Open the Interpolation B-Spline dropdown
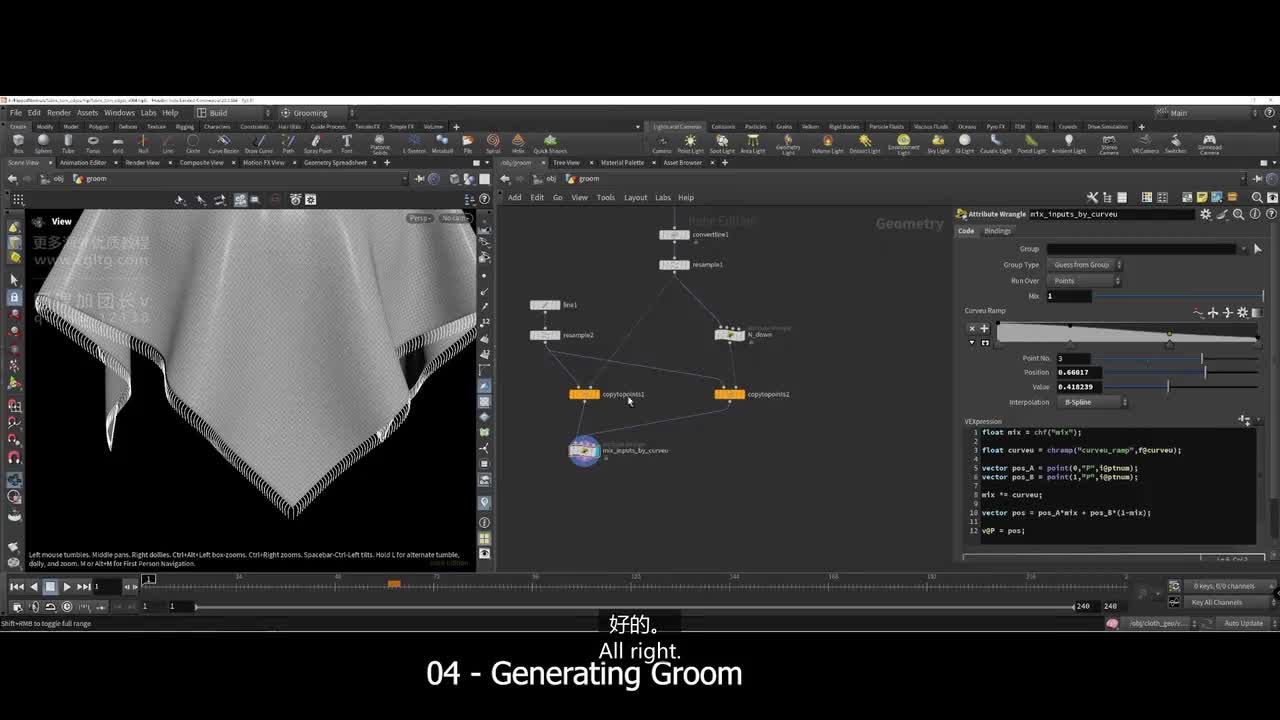The height and width of the screenshot is (720, 1280). pos(1092,402)
